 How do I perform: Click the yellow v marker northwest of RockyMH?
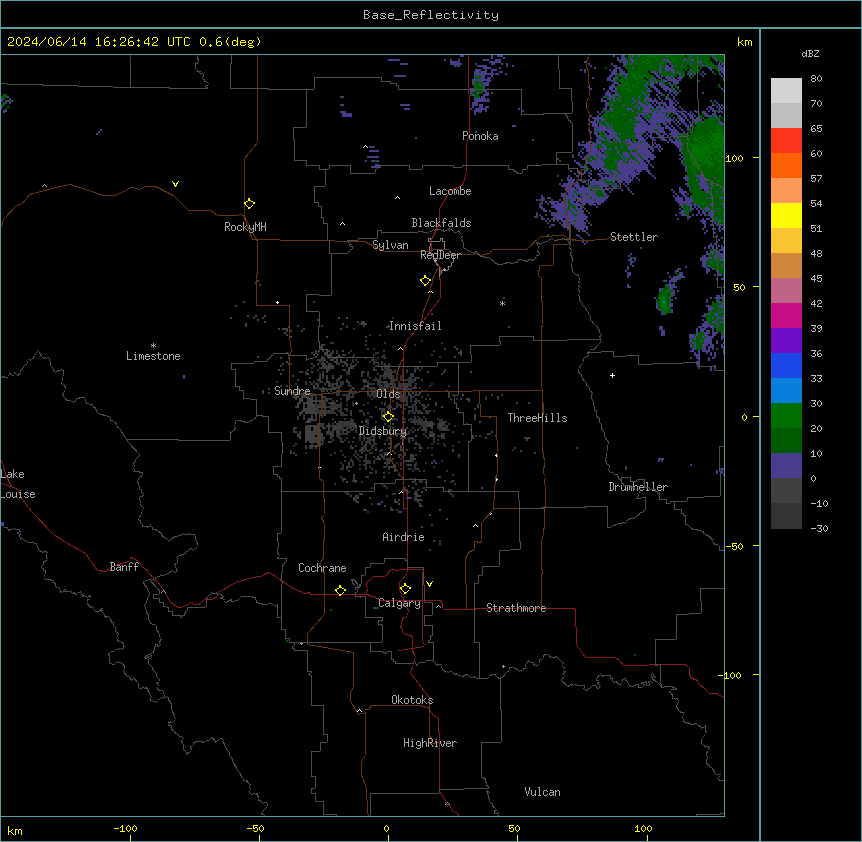[x=175, y=184]
